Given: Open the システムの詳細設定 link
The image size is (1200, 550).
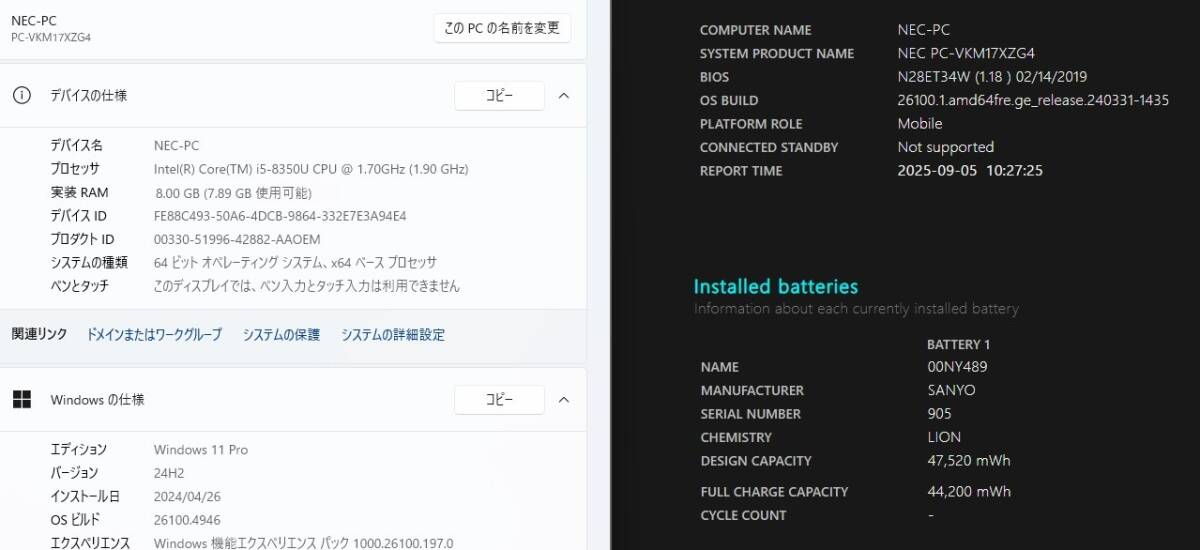Looking at the screenshot, I should point(393,335).
